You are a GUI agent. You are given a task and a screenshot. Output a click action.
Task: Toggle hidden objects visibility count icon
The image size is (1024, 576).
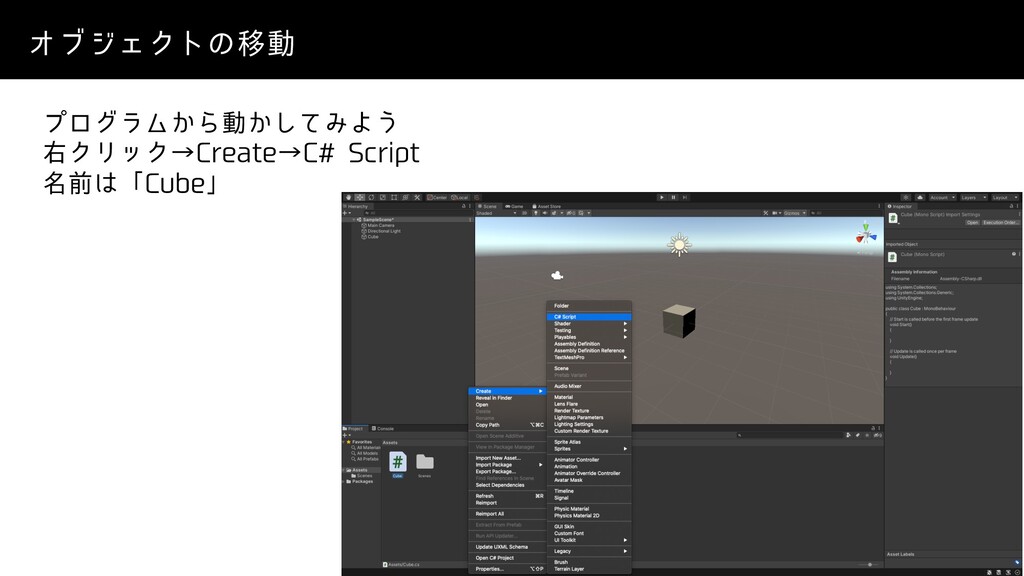570,213
